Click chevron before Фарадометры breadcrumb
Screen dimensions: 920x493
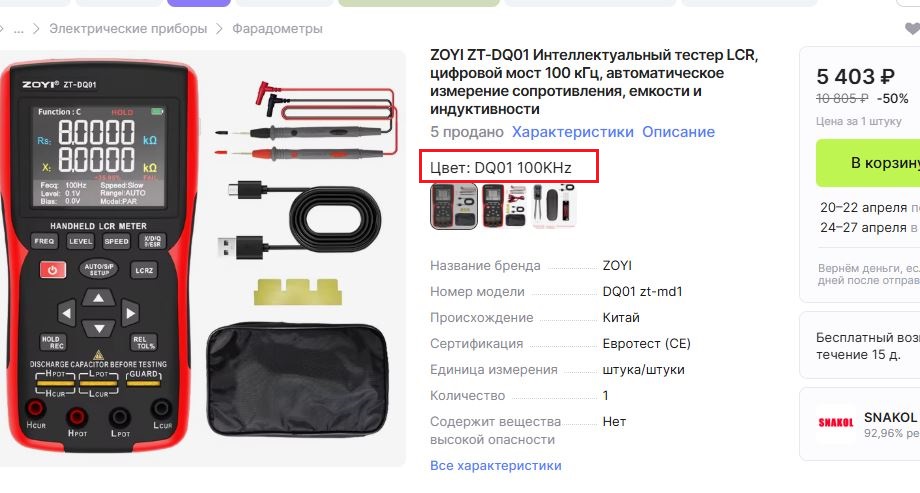tap(219, 29)
